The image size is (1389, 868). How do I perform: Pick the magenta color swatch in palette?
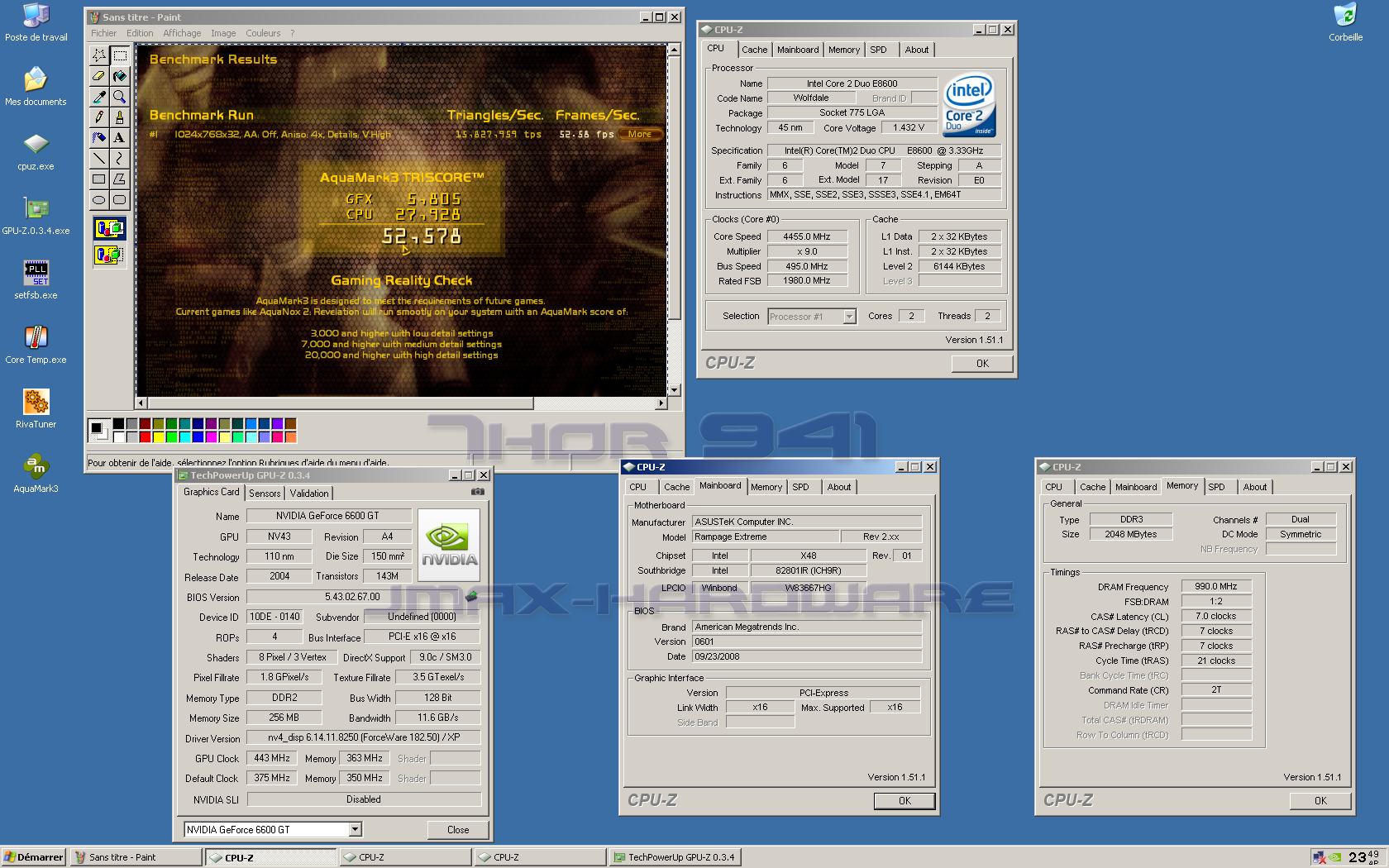tap(211, 437)
